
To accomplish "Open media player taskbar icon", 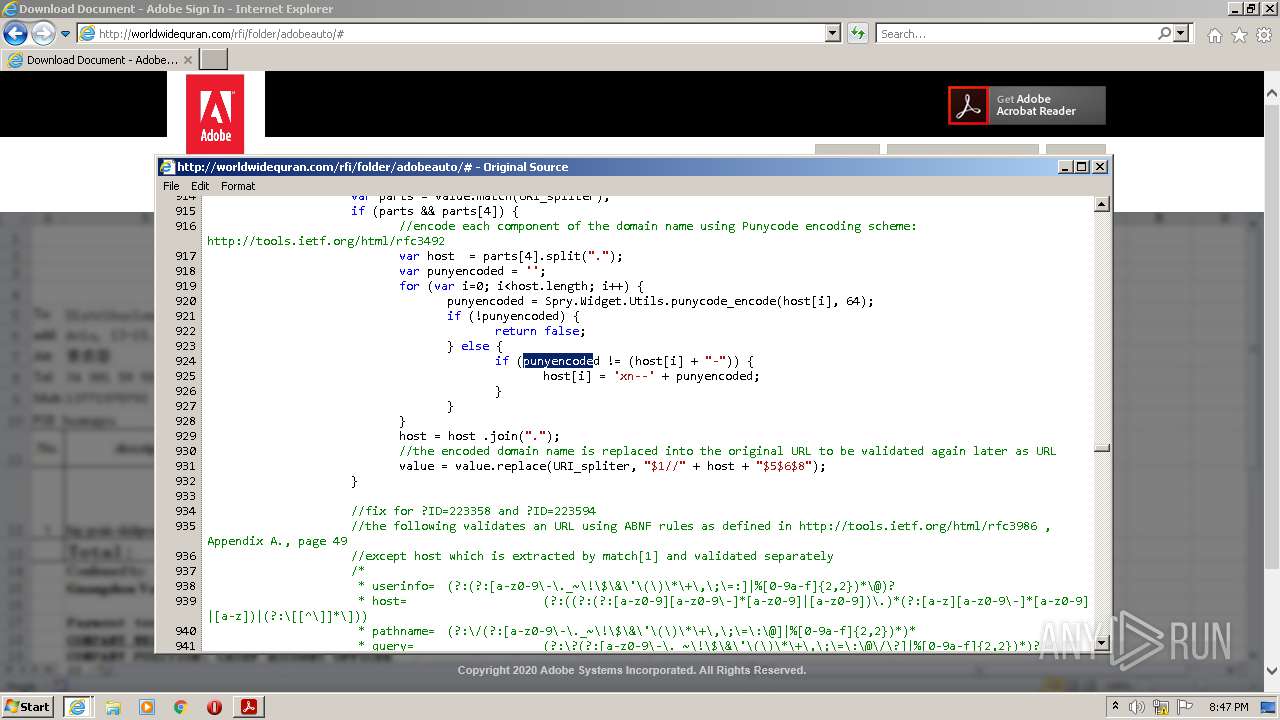I will [146, 706].
